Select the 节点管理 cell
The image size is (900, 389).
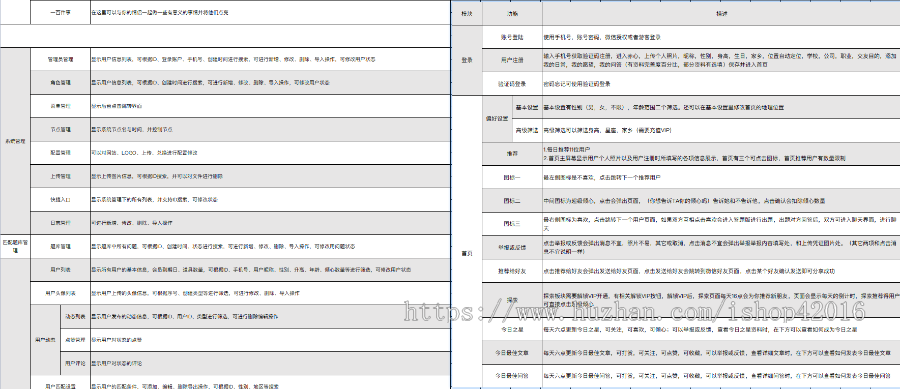pyautogui.click(x=60, y=130)
